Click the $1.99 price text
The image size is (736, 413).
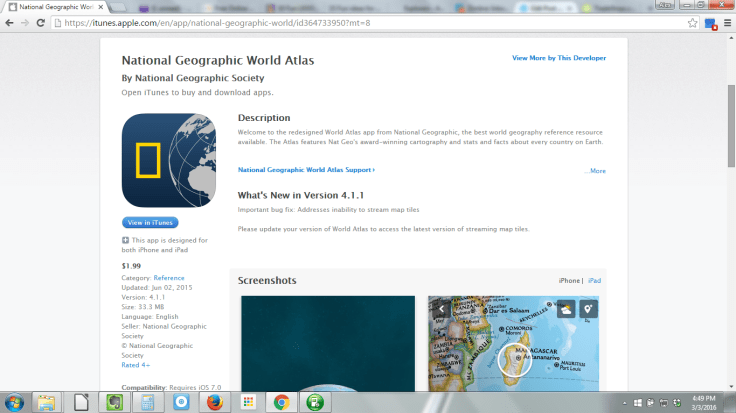(131, 266)
